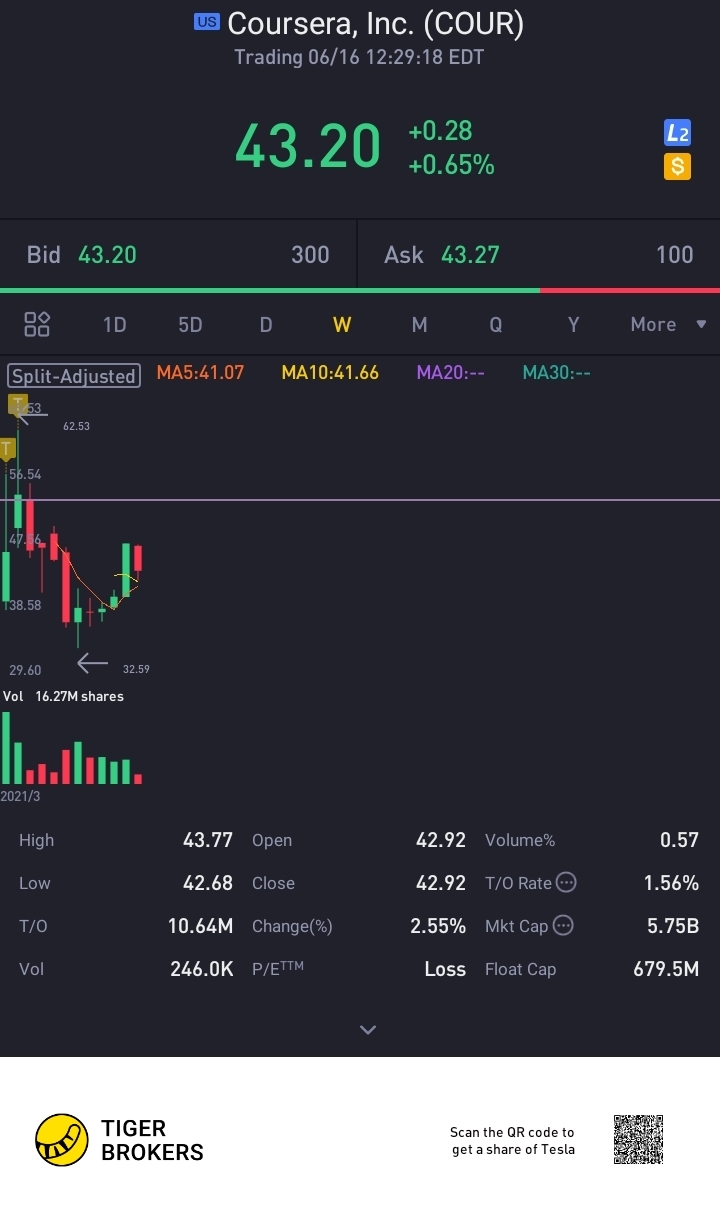The width and height of the screenshot is (720, 1223).
Task: Tap the Ask size 100
Action: coord(675,255)
